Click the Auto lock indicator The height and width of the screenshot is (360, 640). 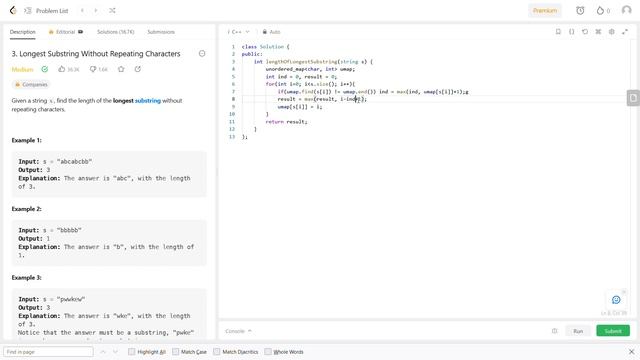click(x=271, y=32)
